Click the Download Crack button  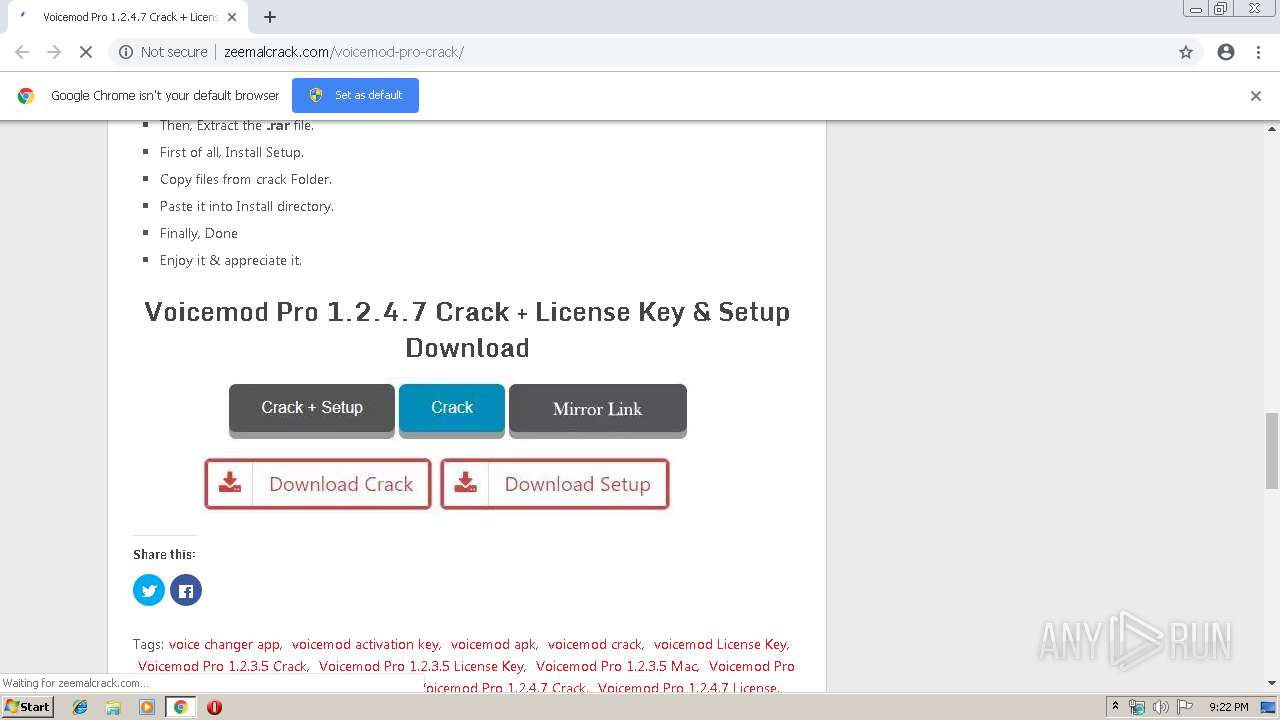pos(318,484)
